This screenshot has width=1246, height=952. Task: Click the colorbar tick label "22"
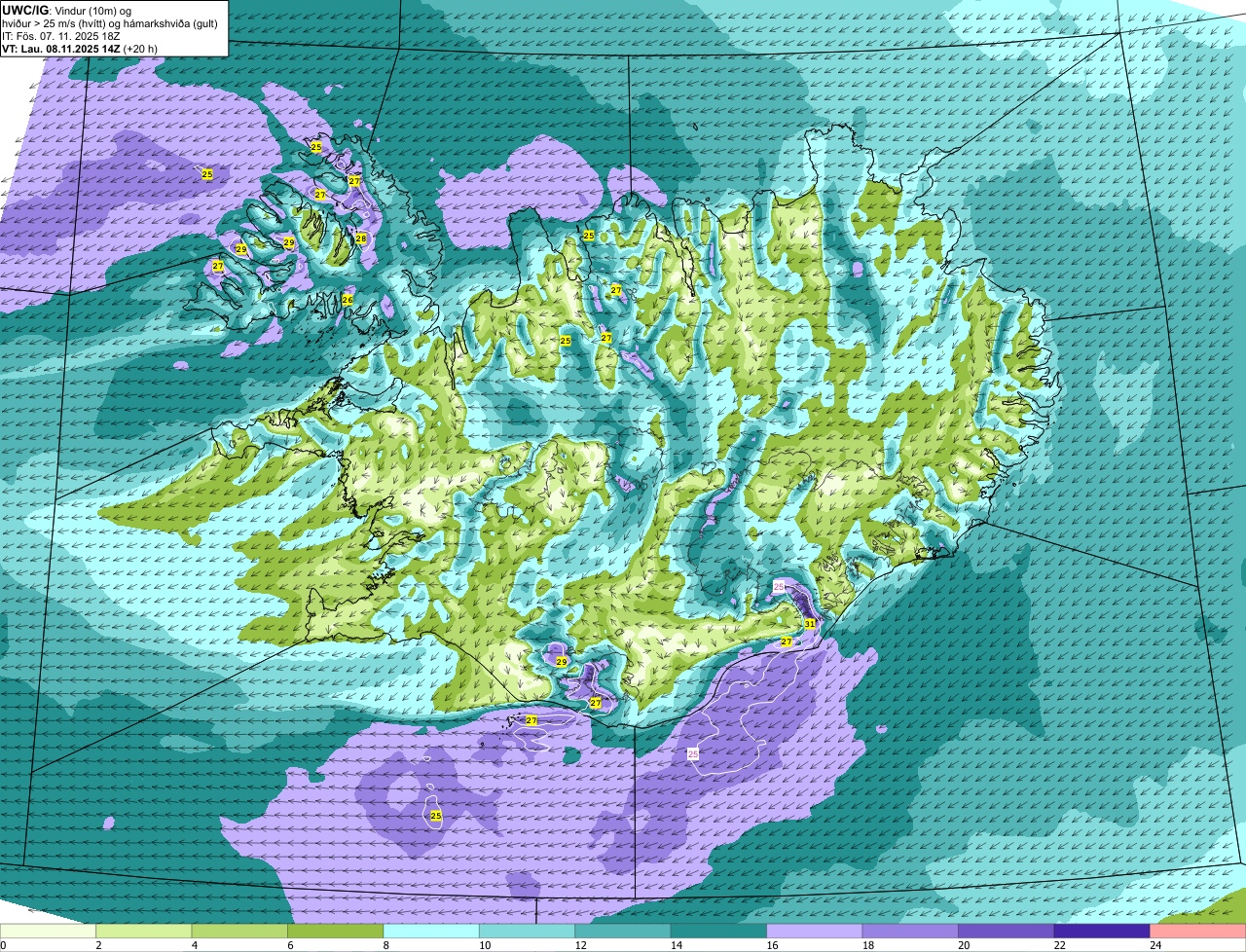[1059, 945]
